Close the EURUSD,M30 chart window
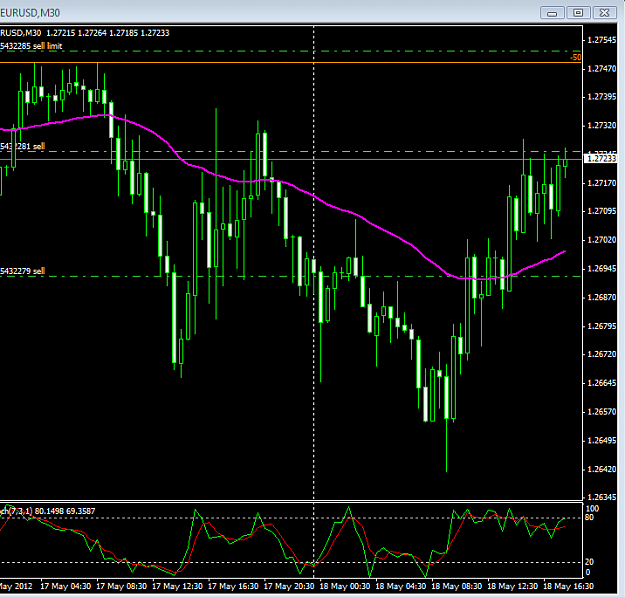This screenshot has width=625, height=597. tap(605, 13)
